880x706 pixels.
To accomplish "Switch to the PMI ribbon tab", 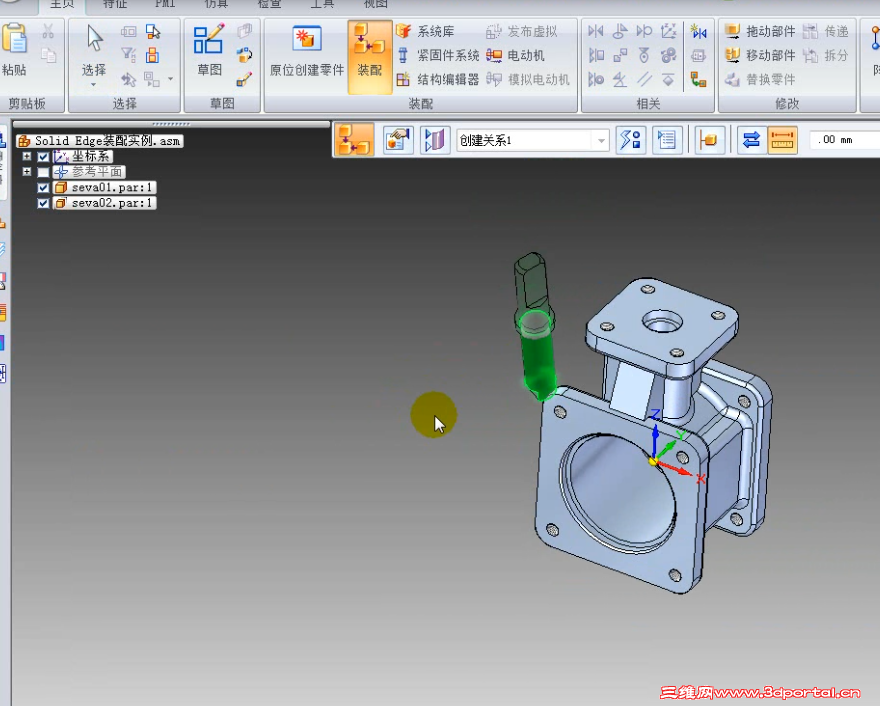I will point(165,4).
